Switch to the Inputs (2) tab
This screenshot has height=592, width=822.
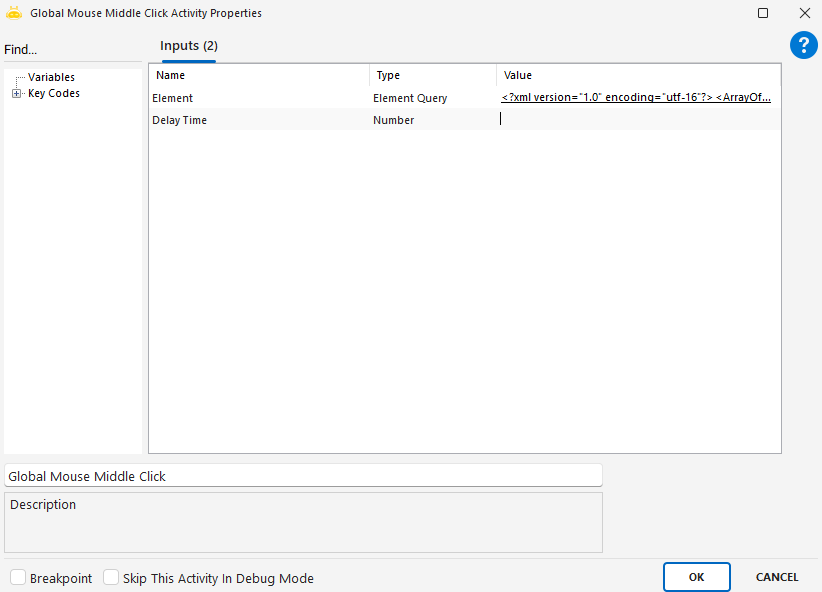[x=189, y=46]
